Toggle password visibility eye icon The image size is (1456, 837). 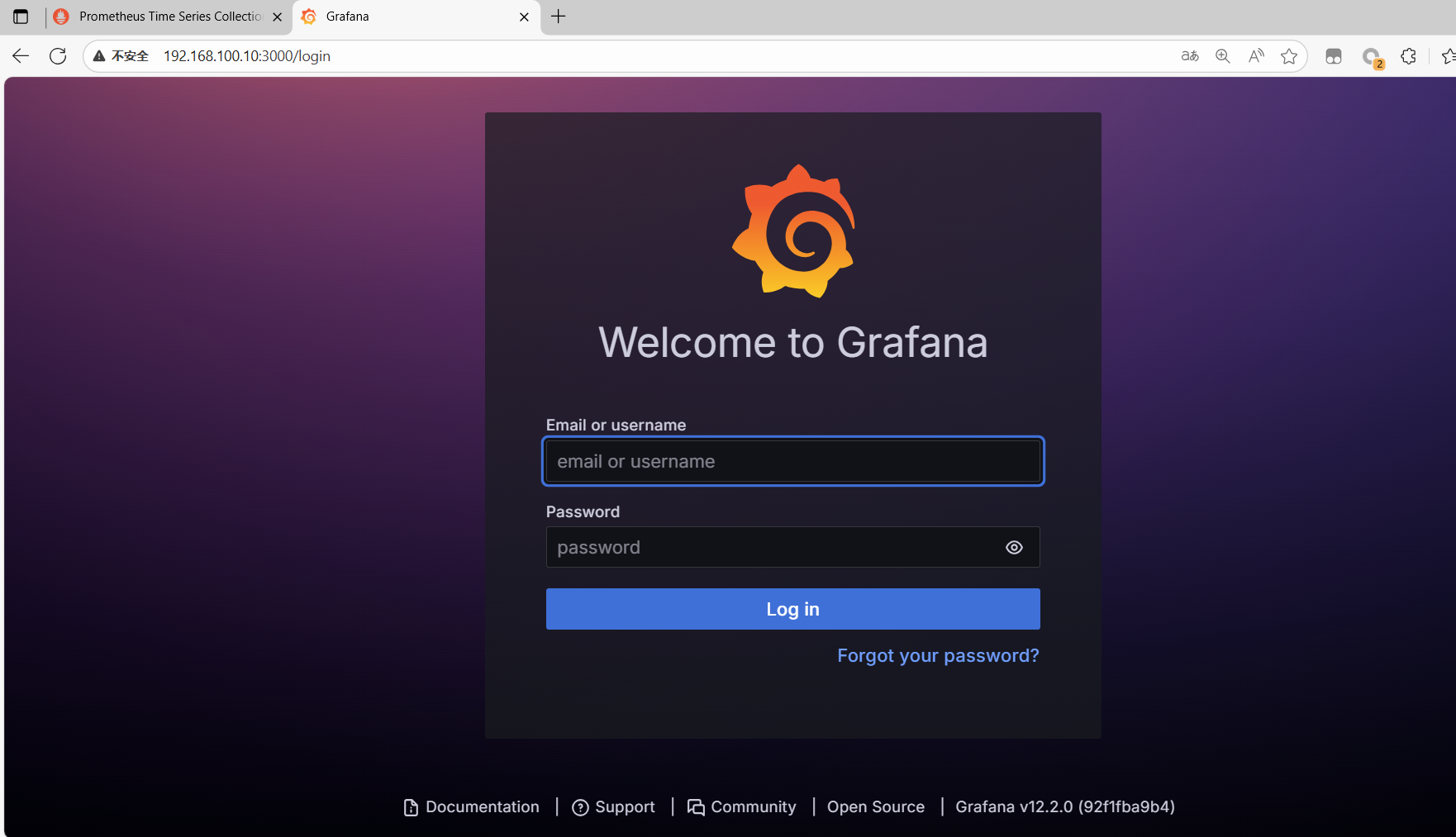1014,548
